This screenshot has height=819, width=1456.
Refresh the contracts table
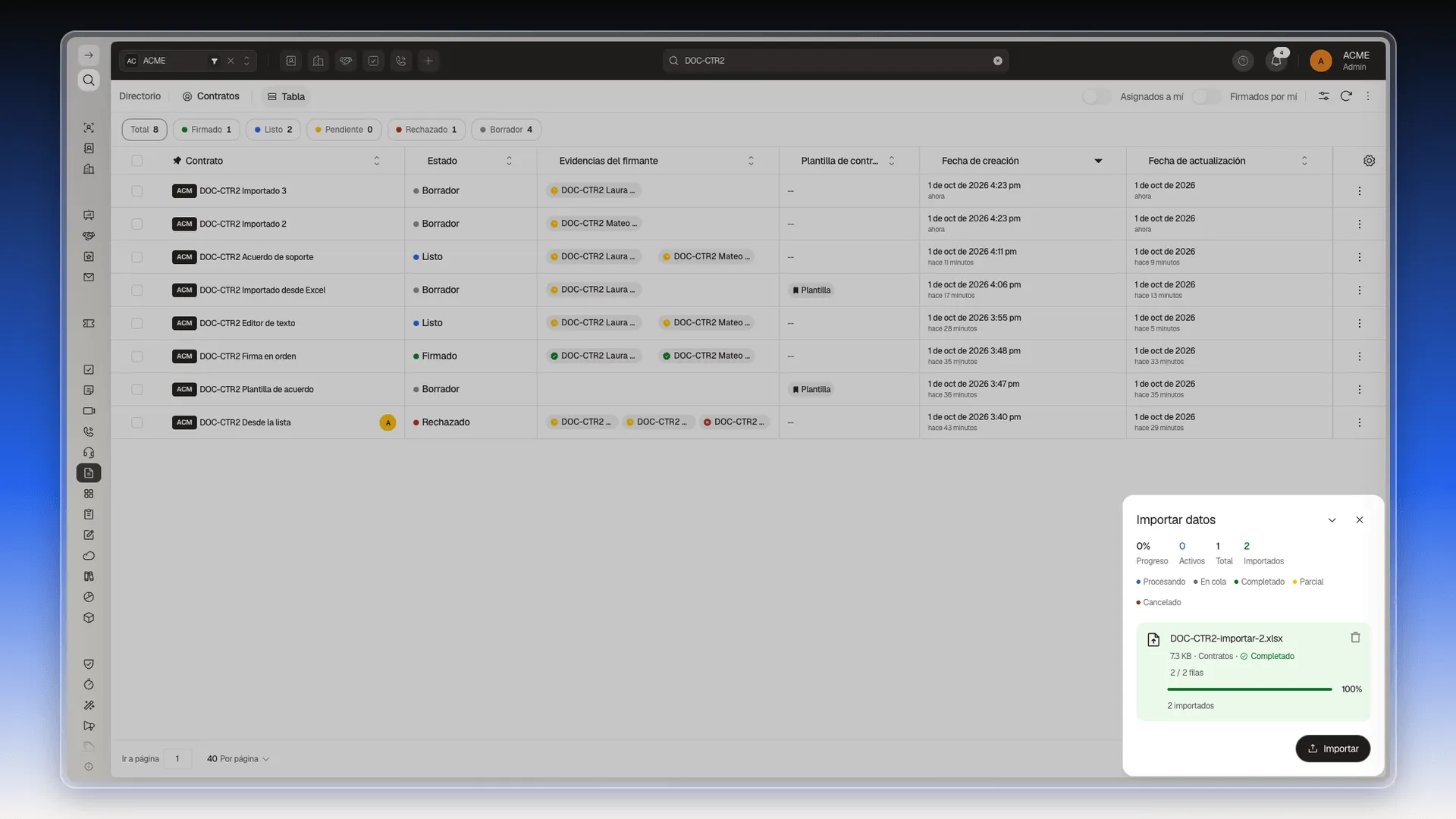(x=1346, y=96)
